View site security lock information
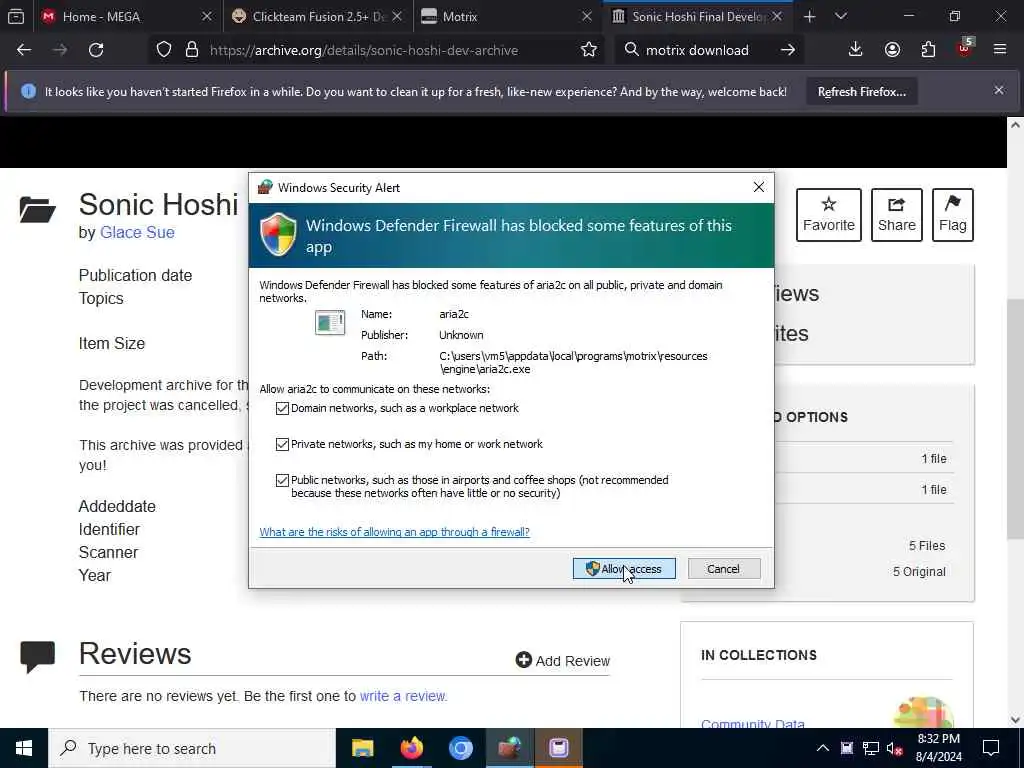The image size is (1024, 768). click(191, 50)
